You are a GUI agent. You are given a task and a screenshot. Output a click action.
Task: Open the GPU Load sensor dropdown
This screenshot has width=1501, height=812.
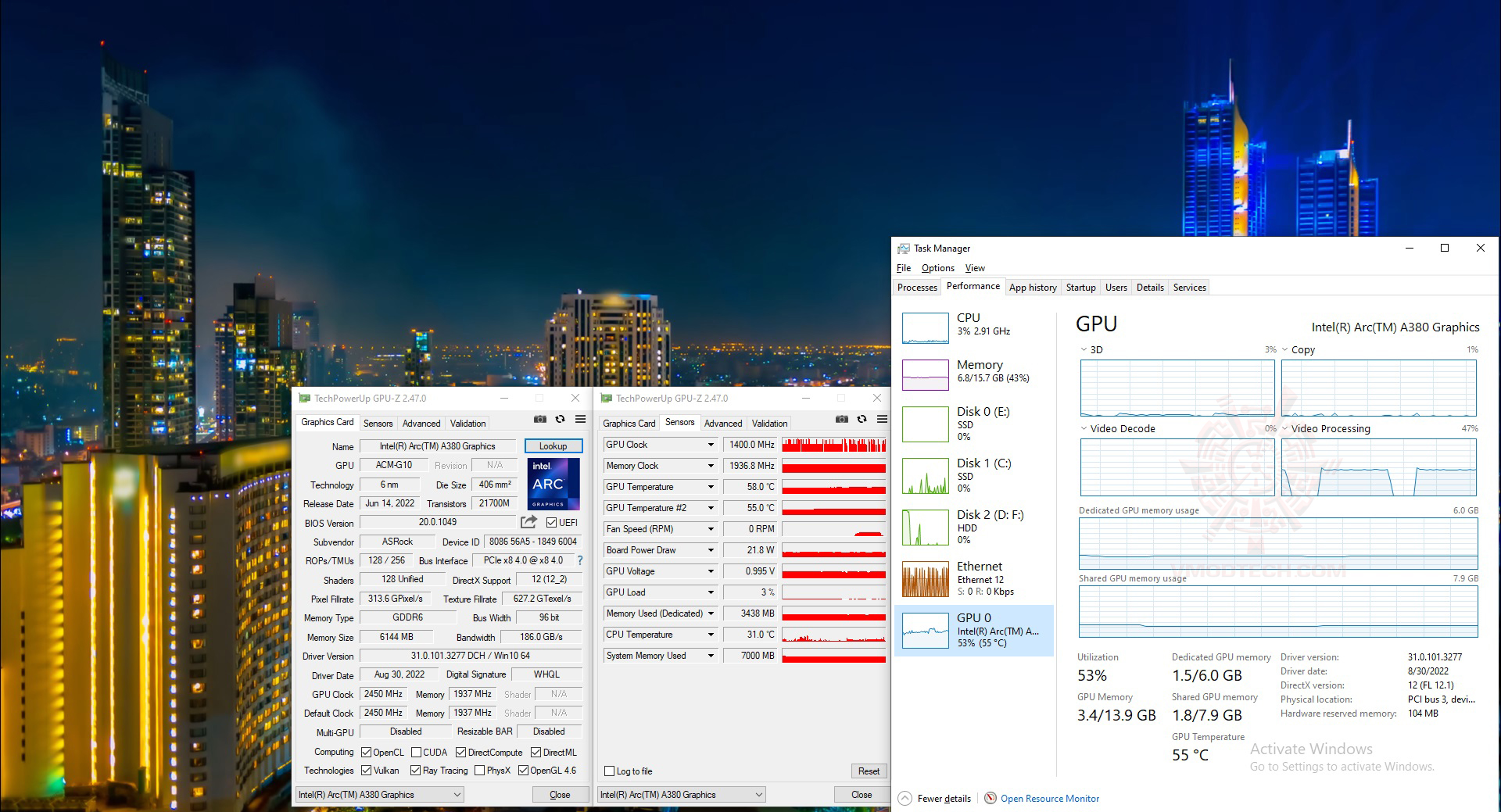[x=711, y=592]
